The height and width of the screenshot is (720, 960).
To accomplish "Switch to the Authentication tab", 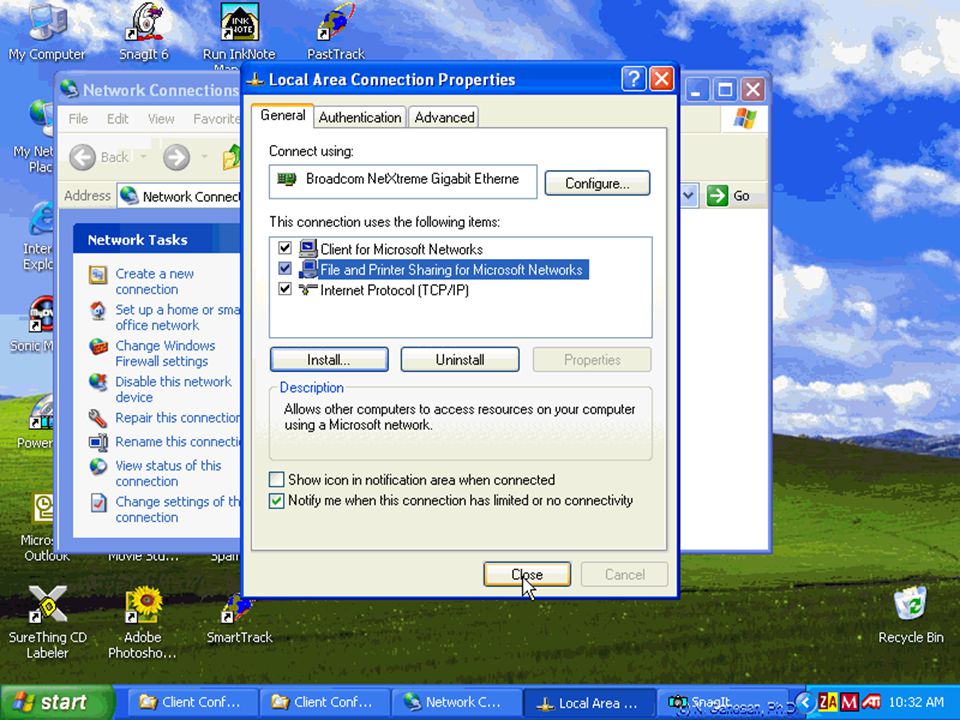I will [360, 118].
